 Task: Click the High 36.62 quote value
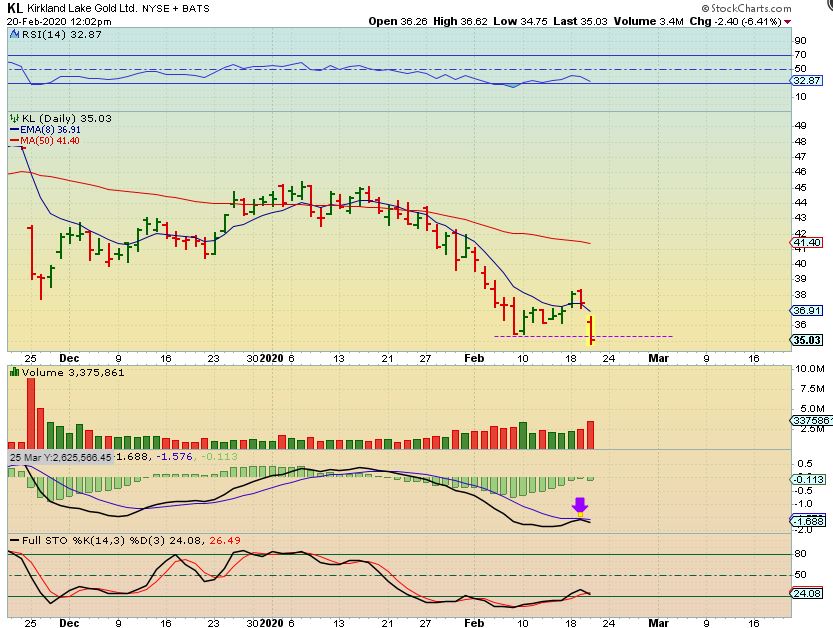click(x=460, y=22)
